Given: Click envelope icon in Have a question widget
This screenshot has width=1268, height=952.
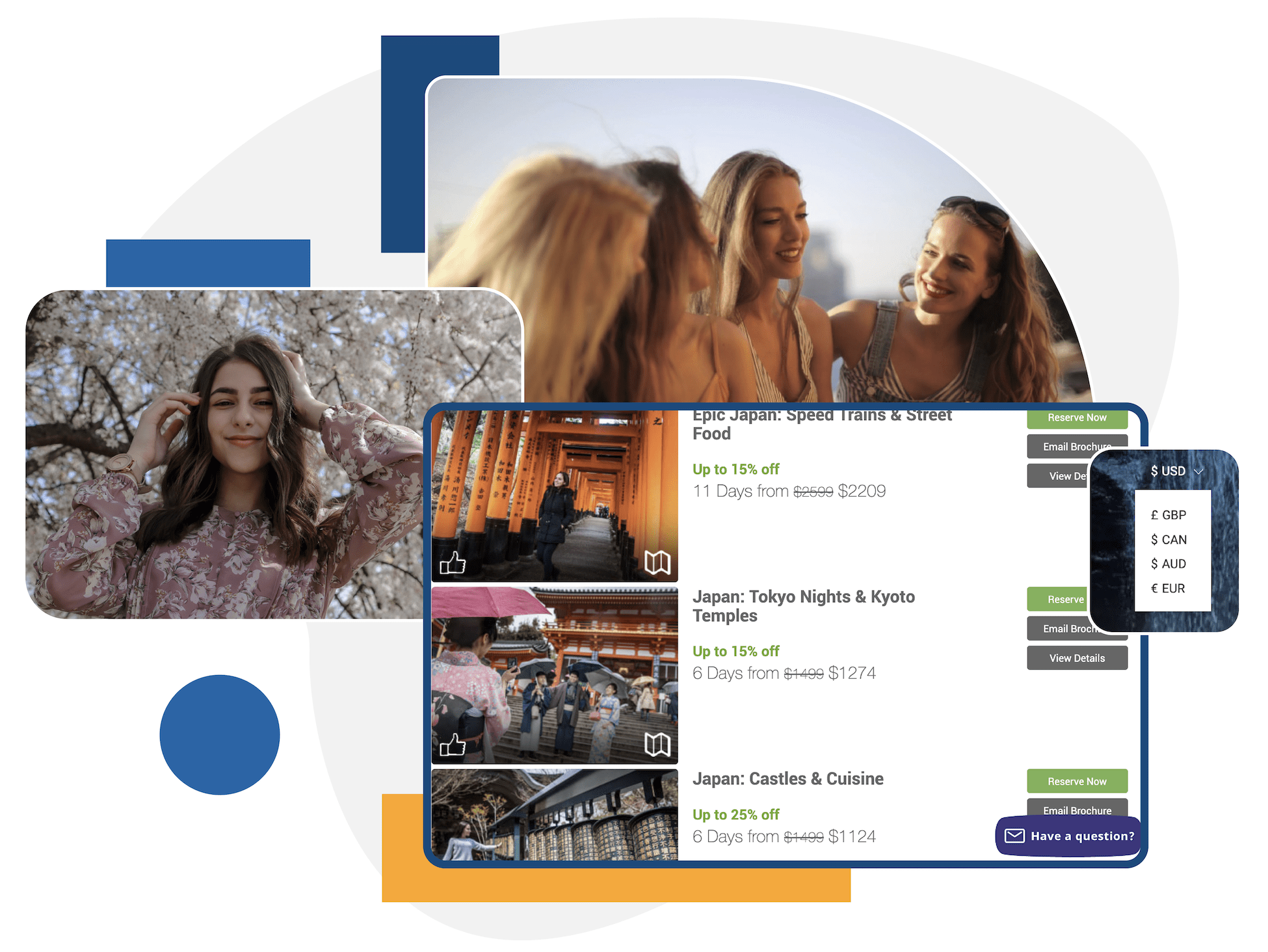Looking at the screenshot, I should (1014, 836).
